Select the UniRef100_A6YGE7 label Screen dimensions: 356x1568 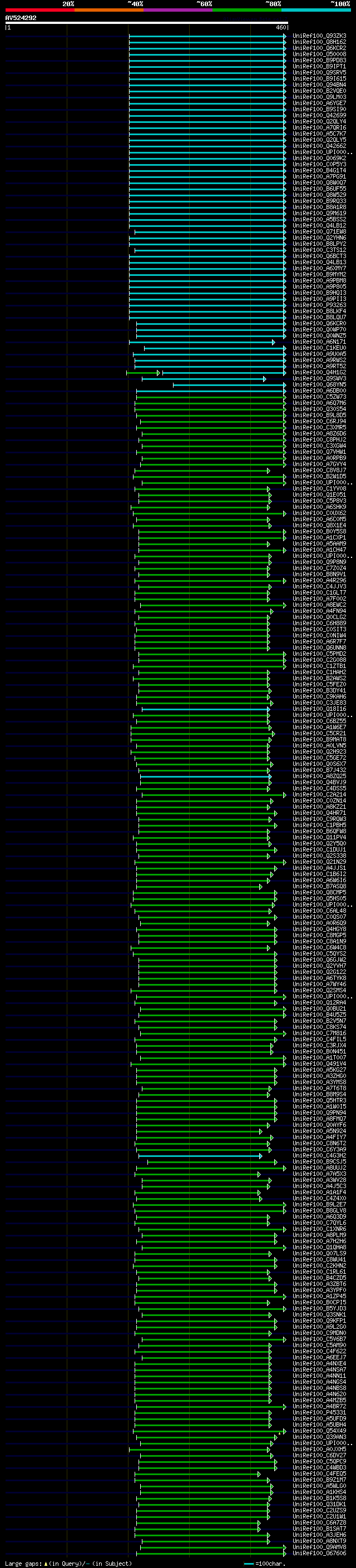coord(319,103)
